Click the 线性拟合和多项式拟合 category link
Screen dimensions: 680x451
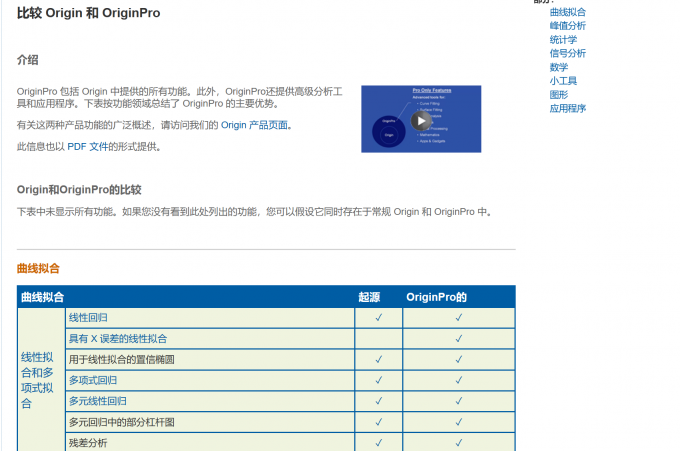(x=37, y=380)
